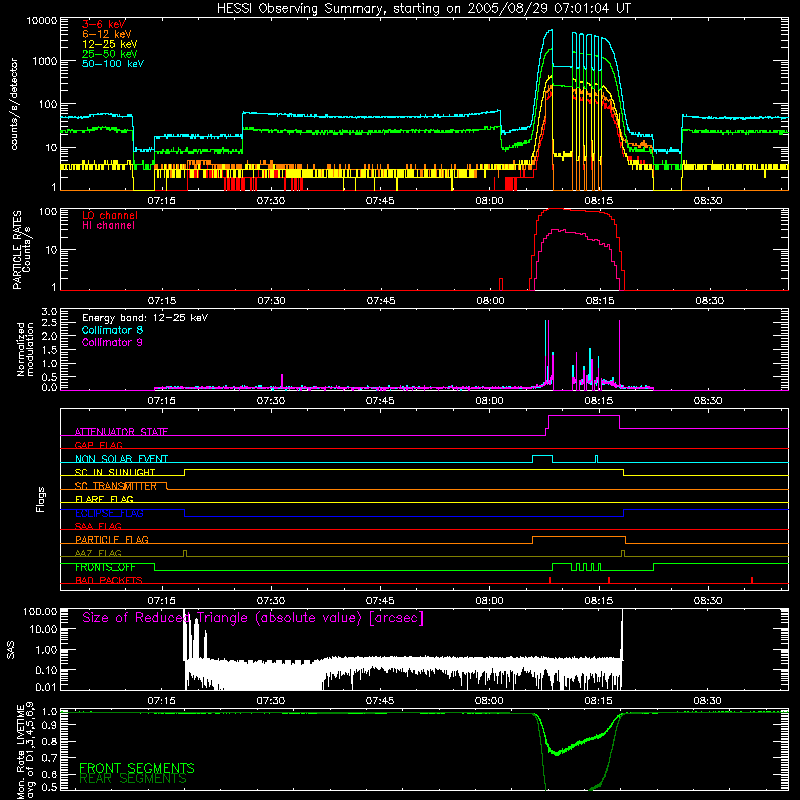This screenshot has width=800, height=800.
Task: Click the FRONTS_OFF flag label
Action: coord(105,567)
